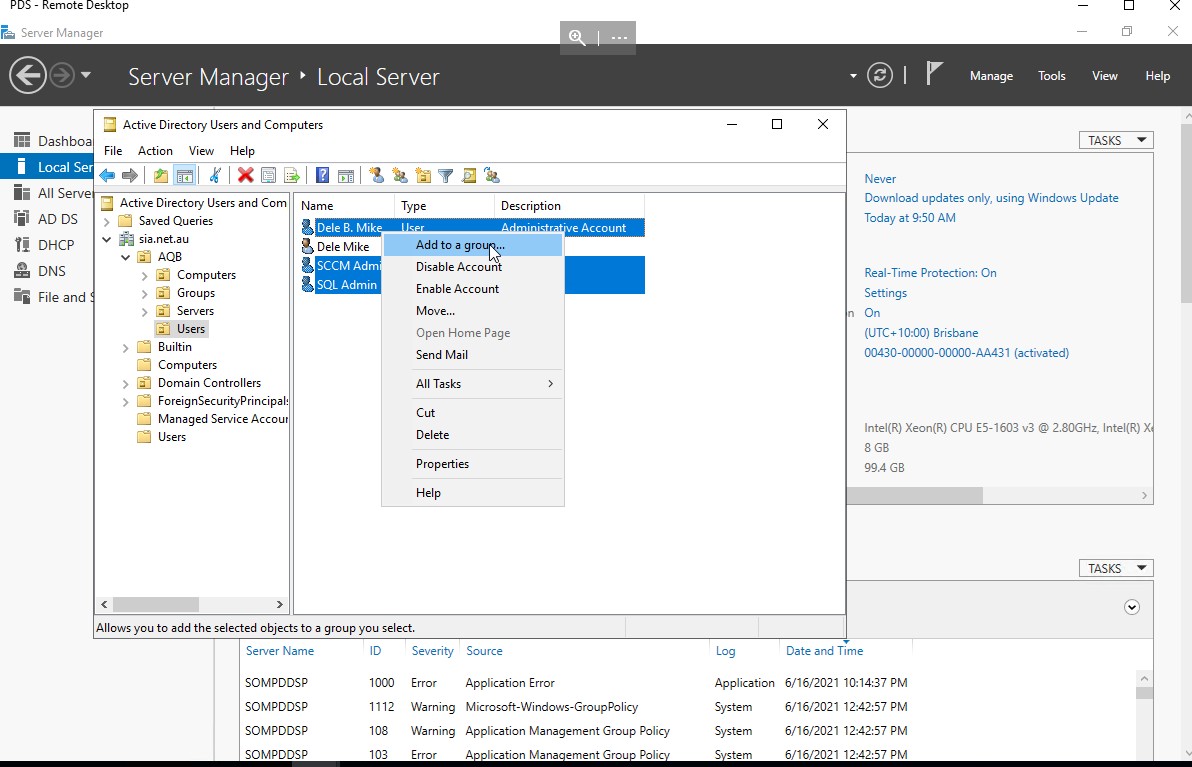Click the (UTC+10:00) Brisbane time zone link

[x=921, y=333]
